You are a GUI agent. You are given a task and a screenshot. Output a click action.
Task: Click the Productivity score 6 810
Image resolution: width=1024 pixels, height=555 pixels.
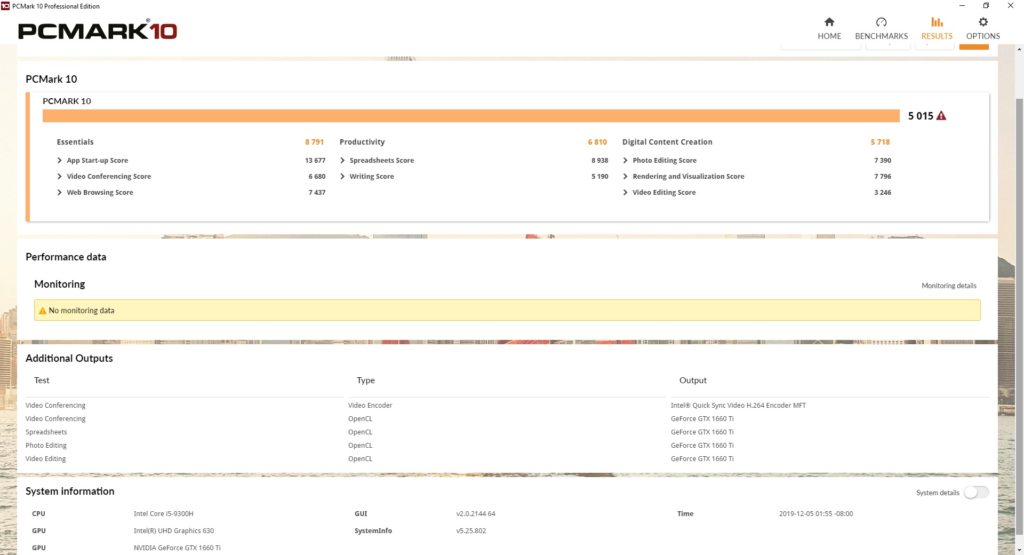coord(597,142)
